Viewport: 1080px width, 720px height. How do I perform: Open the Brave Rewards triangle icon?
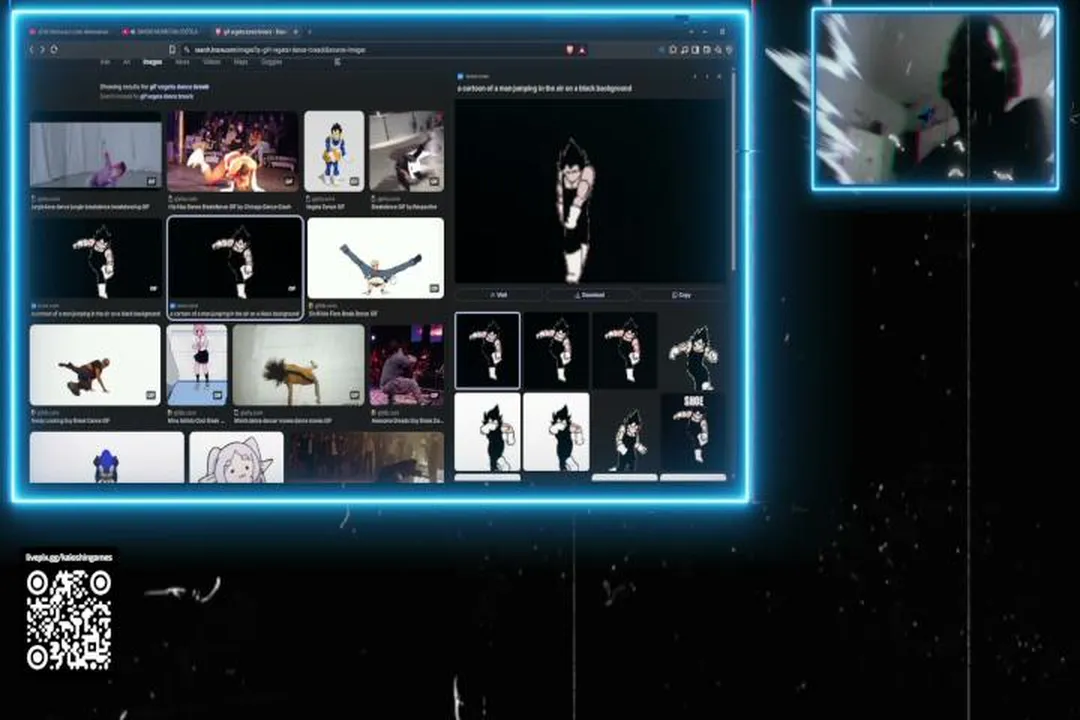[x=582, y=50]
